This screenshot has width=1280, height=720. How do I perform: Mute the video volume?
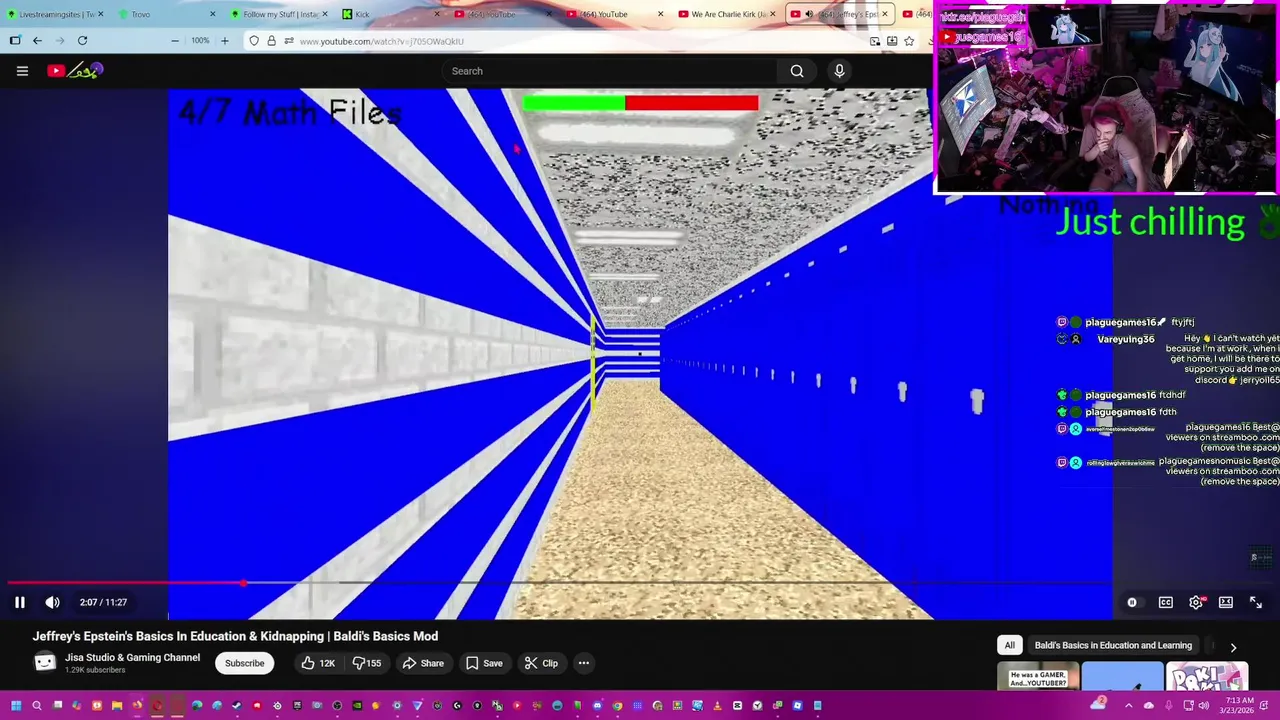(x=52, y=602)
